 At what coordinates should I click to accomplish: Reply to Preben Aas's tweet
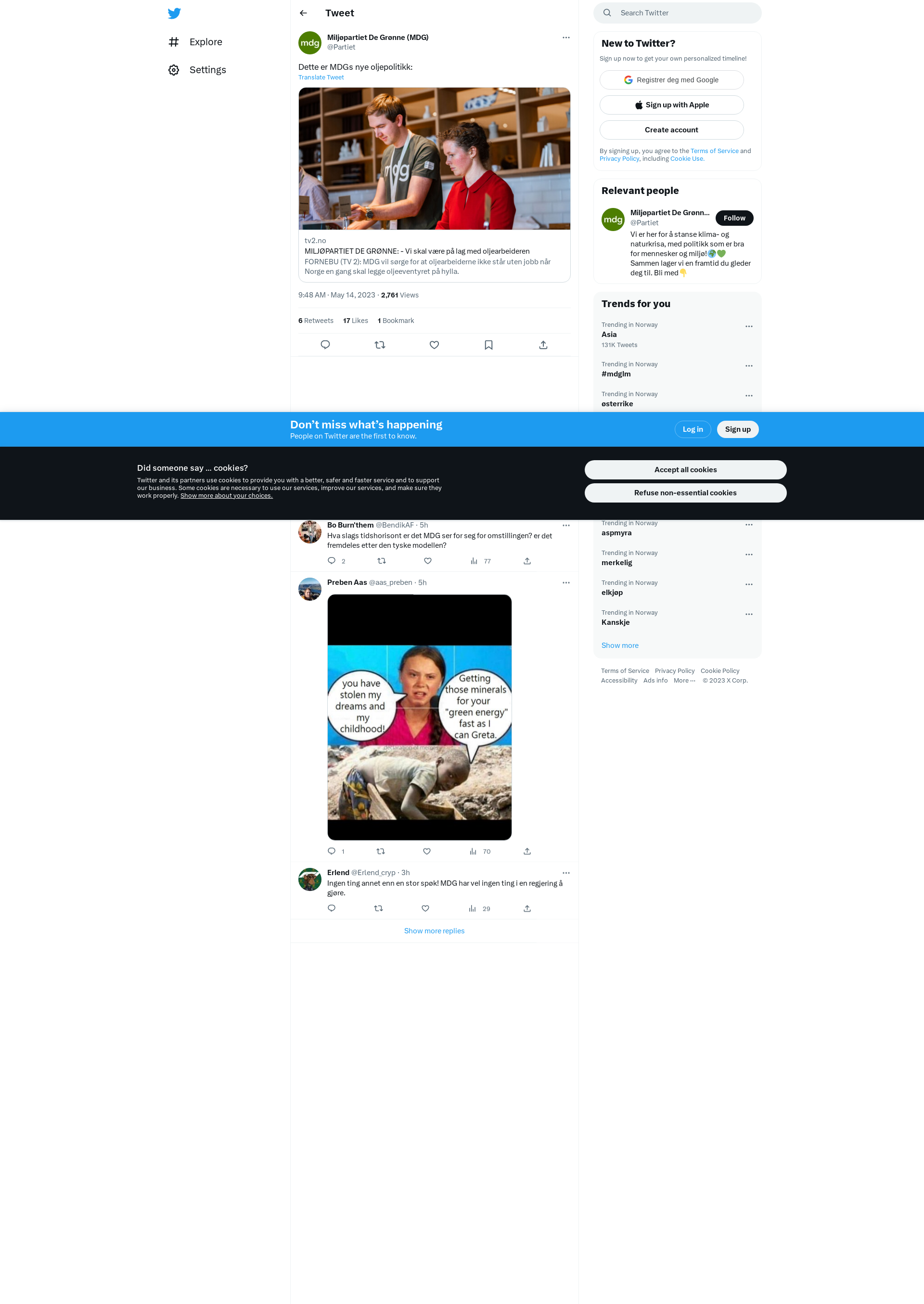click(332, 851)
